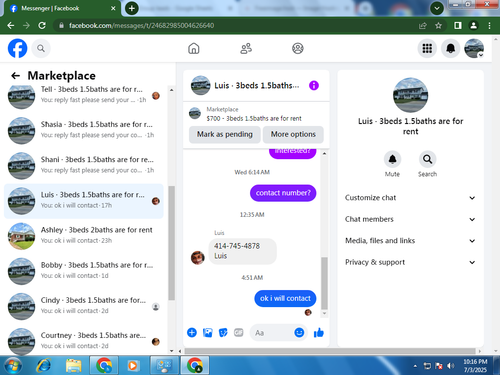500x375 pixels.
Task: Click the taskbar volume speaker icon
Action: pyautogui.click(x=450, y=366)
